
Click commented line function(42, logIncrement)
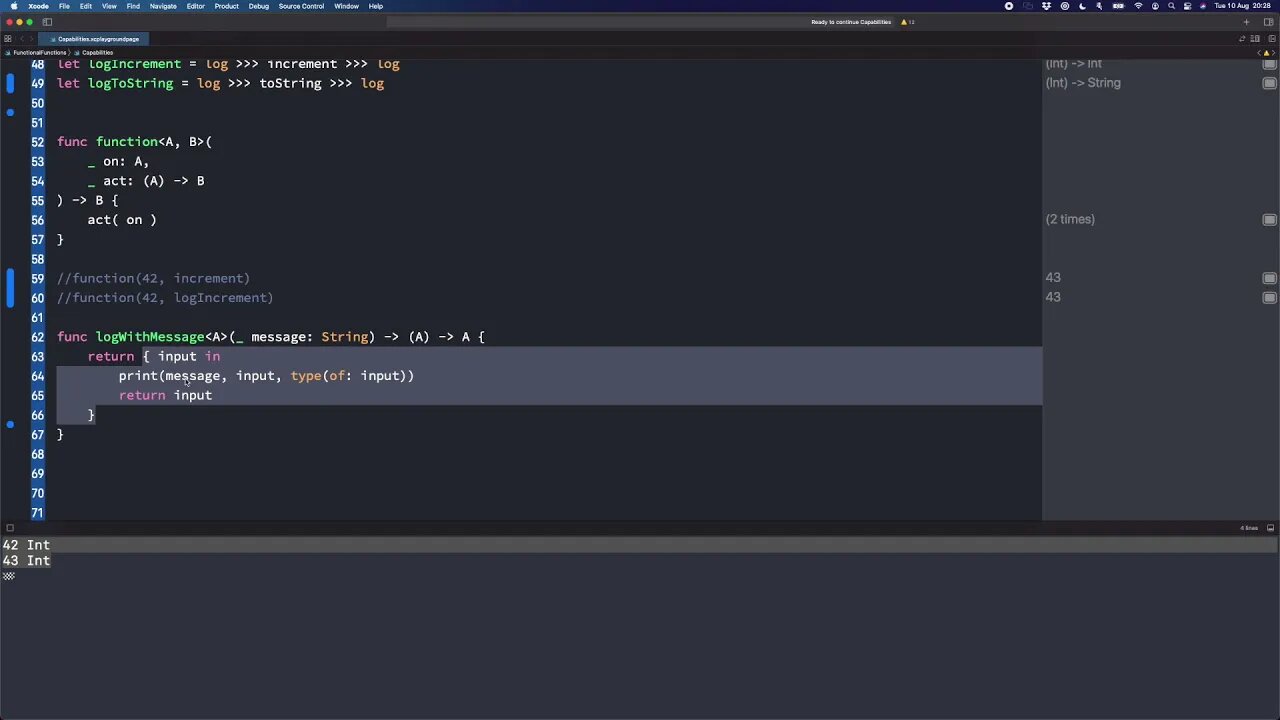tap(165, 298)
